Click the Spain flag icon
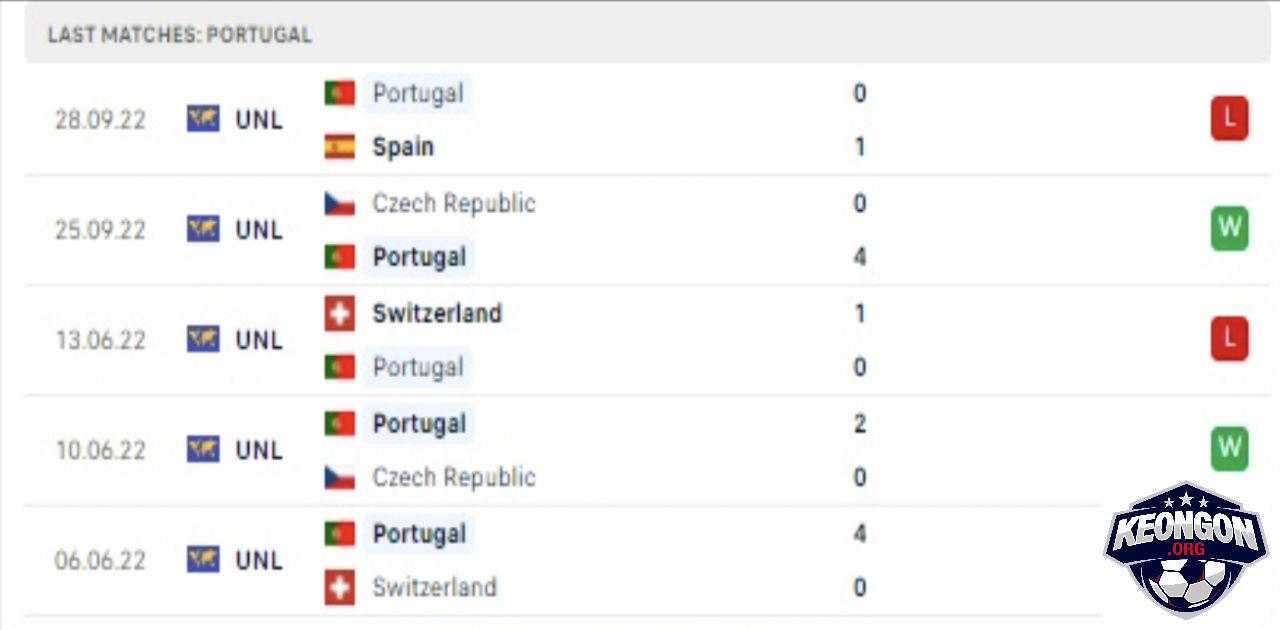The height and width of the screenshot is (630, 1280). click(x=340, y=147)
